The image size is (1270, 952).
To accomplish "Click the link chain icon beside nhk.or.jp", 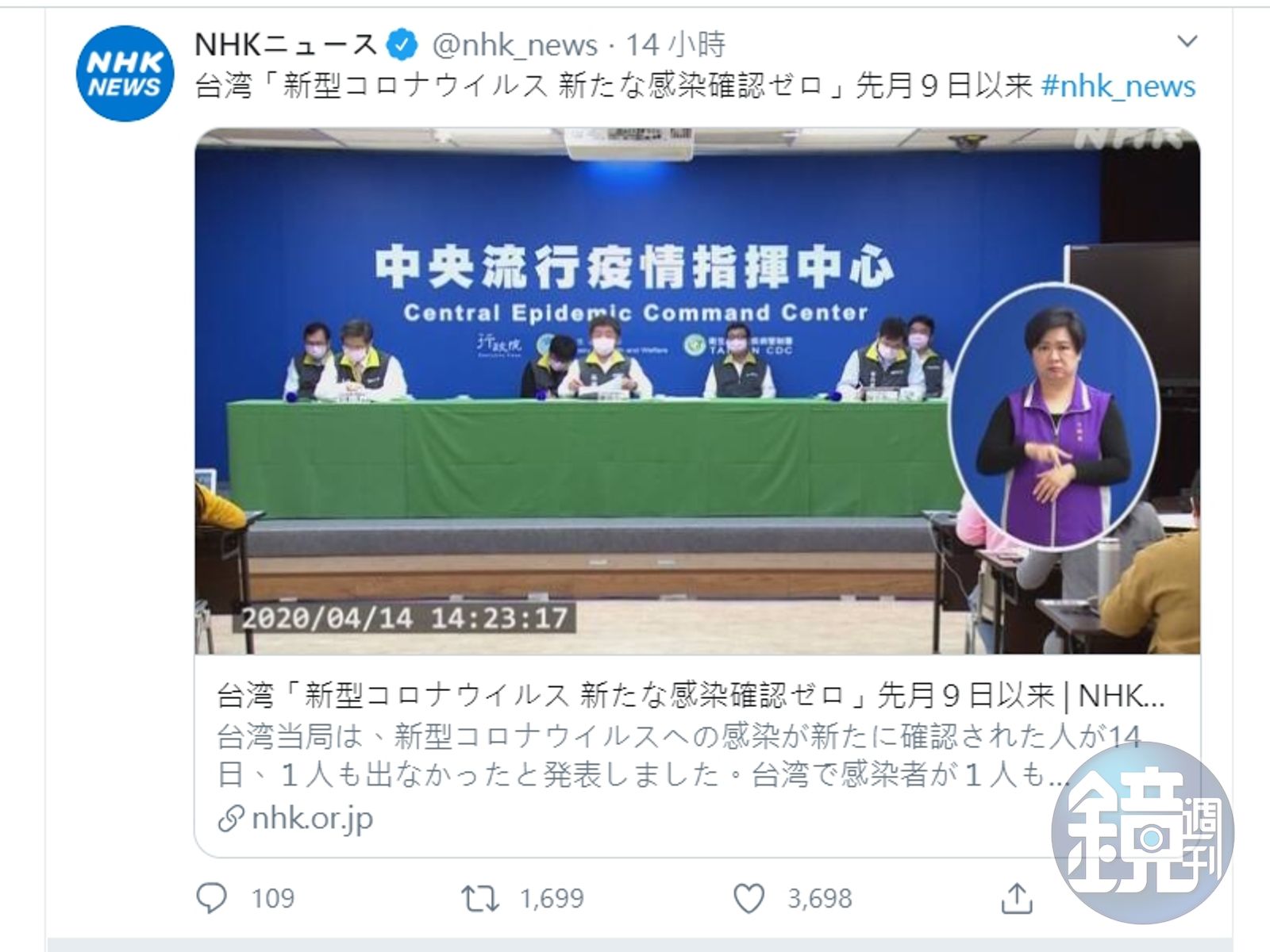I will tap(230, 819).
